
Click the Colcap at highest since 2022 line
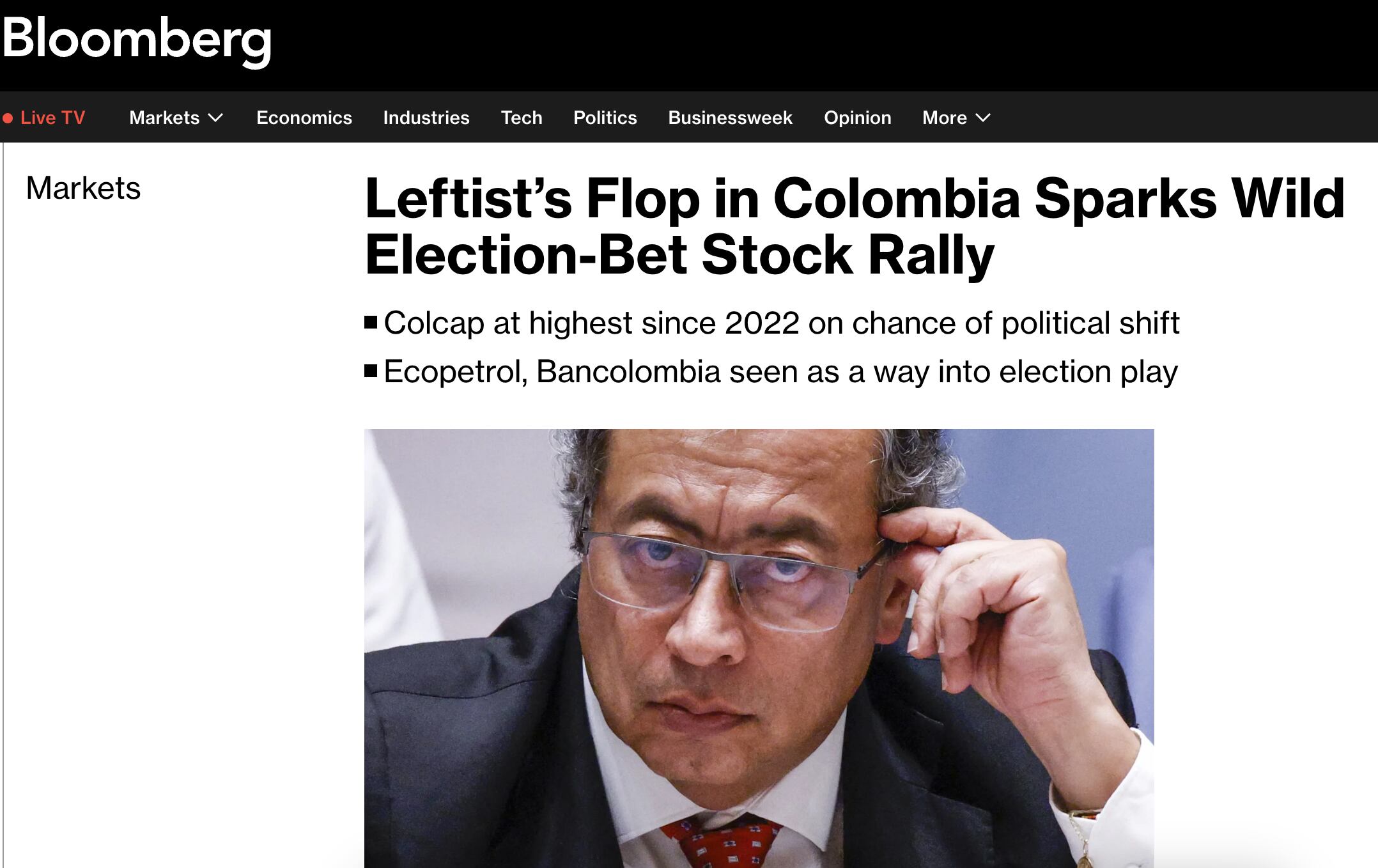[x=781, y=323]
